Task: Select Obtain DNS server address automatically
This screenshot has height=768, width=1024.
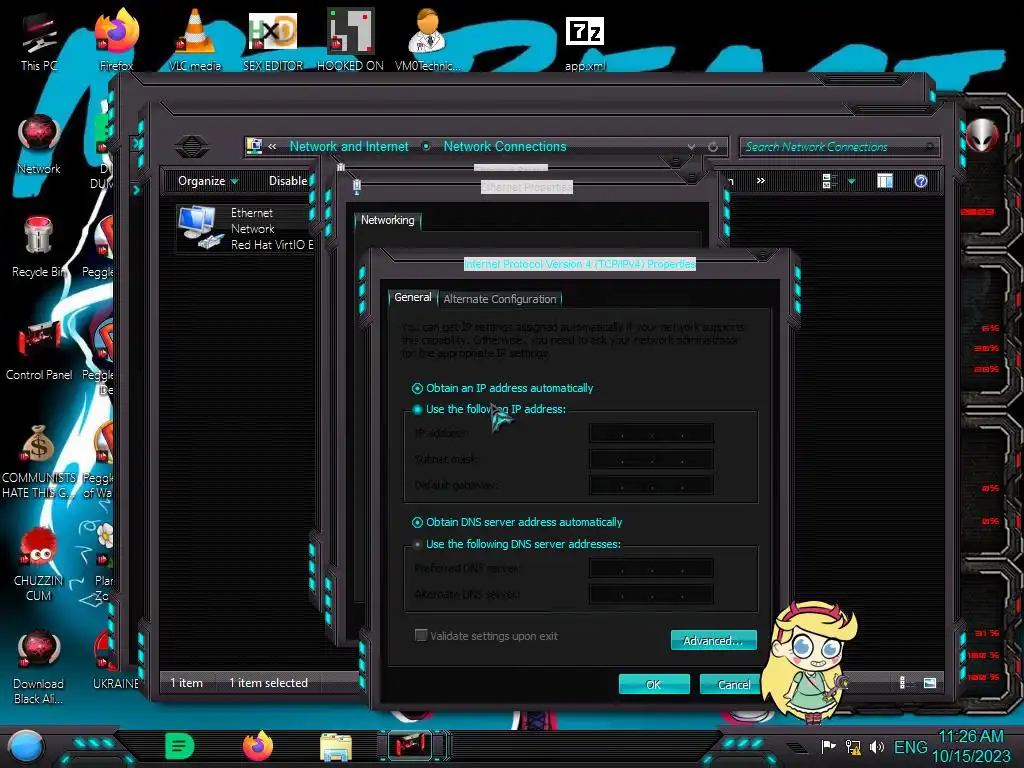Action: coord(517,522)
